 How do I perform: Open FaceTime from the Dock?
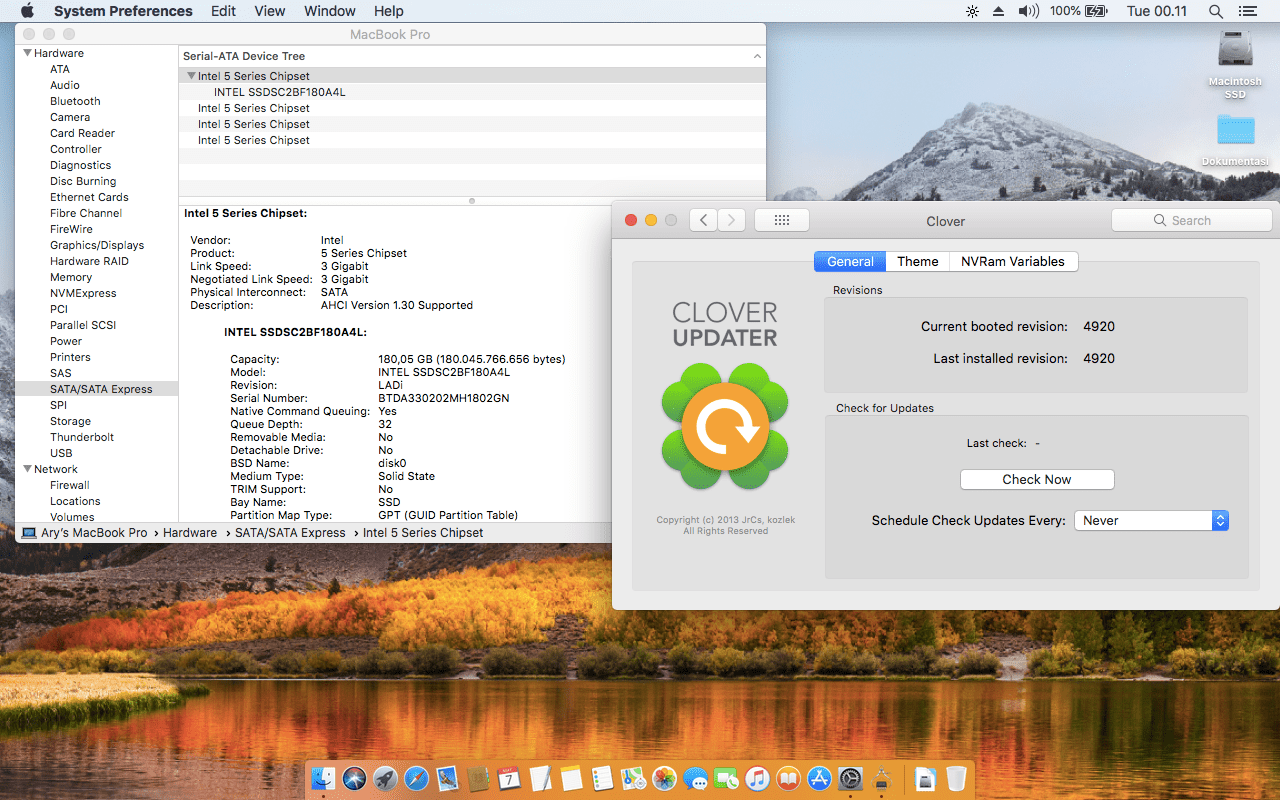(x=726, y=779)
